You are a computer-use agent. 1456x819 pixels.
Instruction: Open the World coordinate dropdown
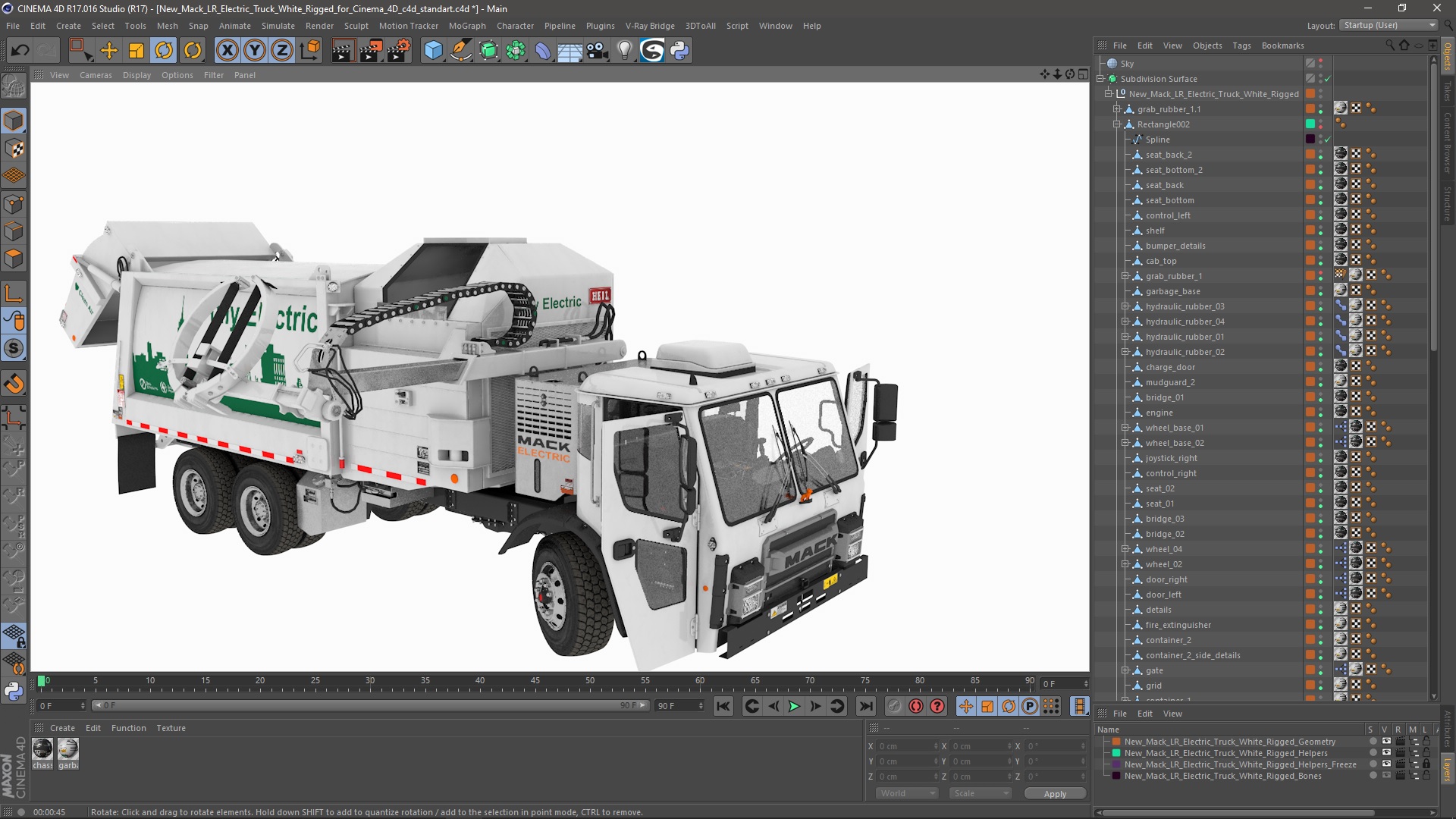(x=908, y=793)
